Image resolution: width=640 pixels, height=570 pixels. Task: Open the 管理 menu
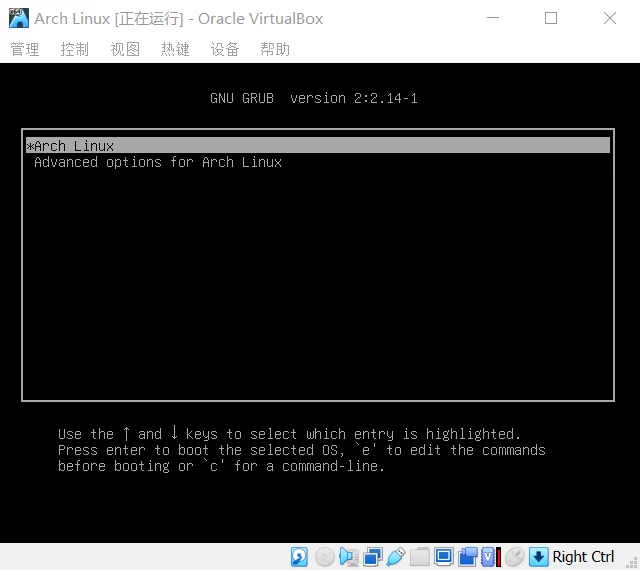pyautogui.click(x=24, y=49)
